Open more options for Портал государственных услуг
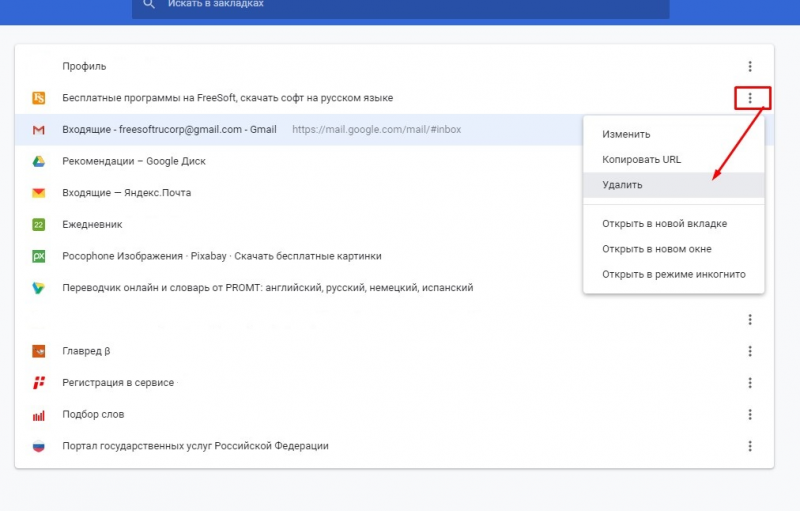800x511 pixels. point(749,446)
